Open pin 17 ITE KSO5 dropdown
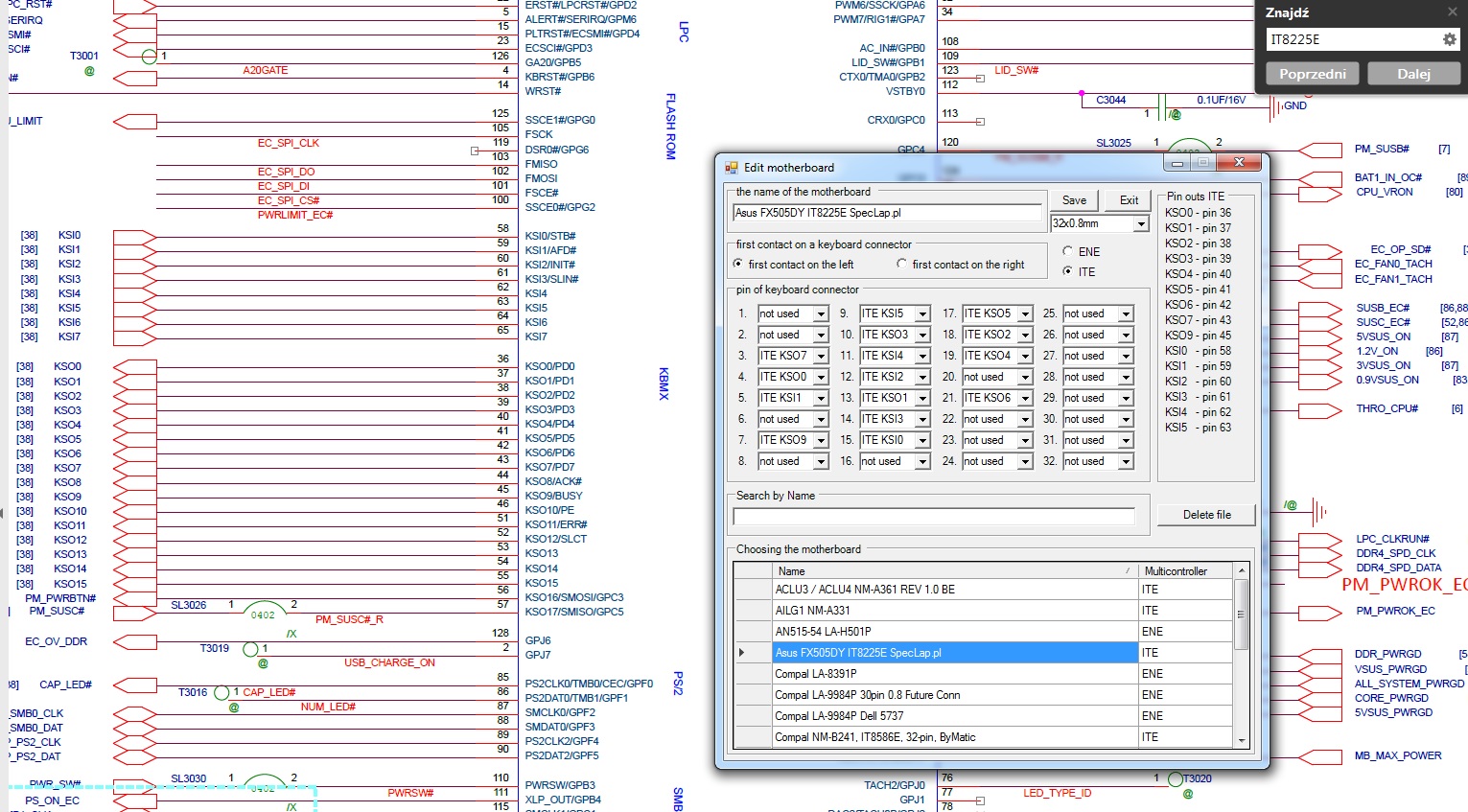 click(x=1025, y=313)
